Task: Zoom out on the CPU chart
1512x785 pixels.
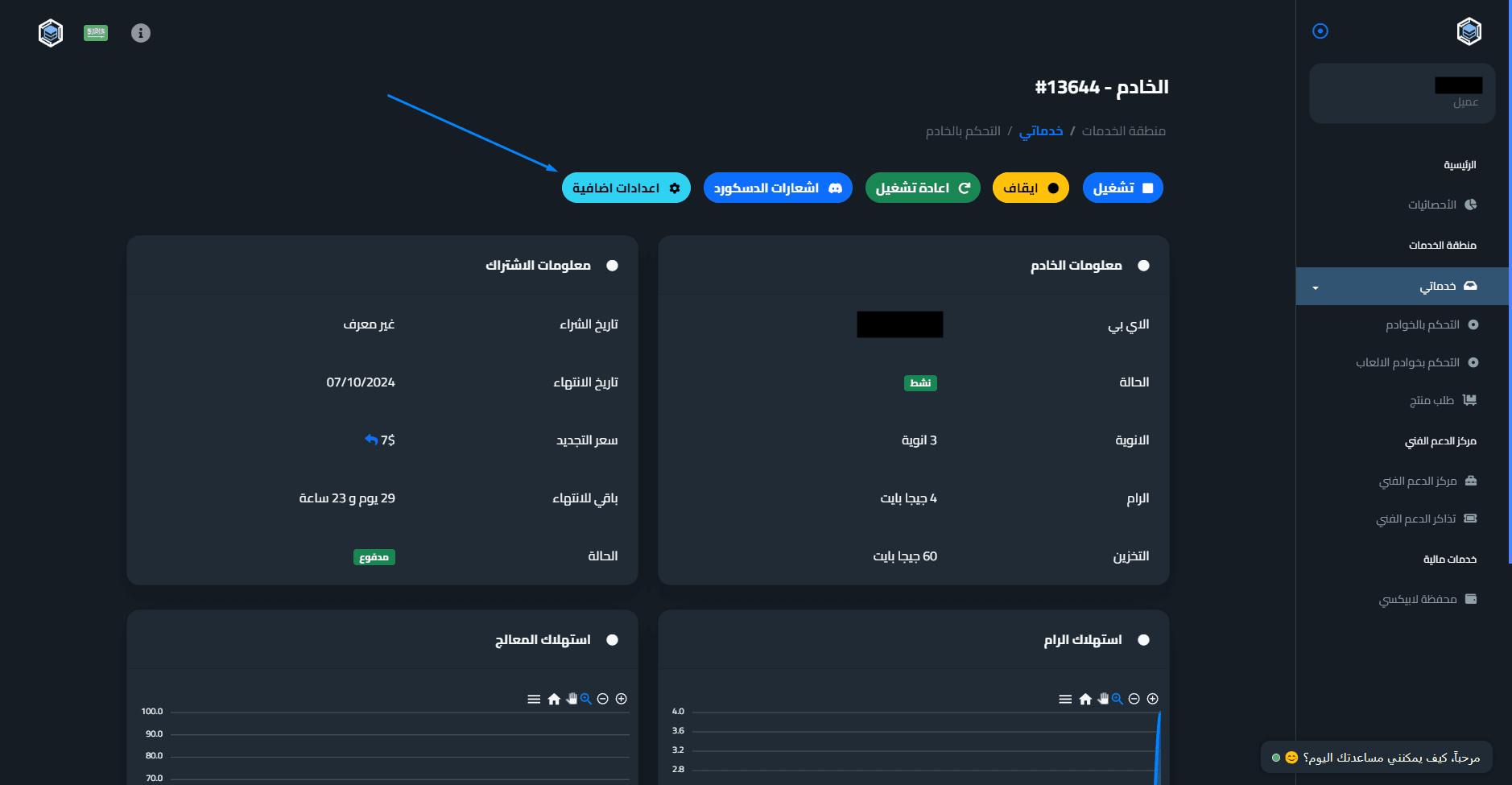Action: [602, 699]
